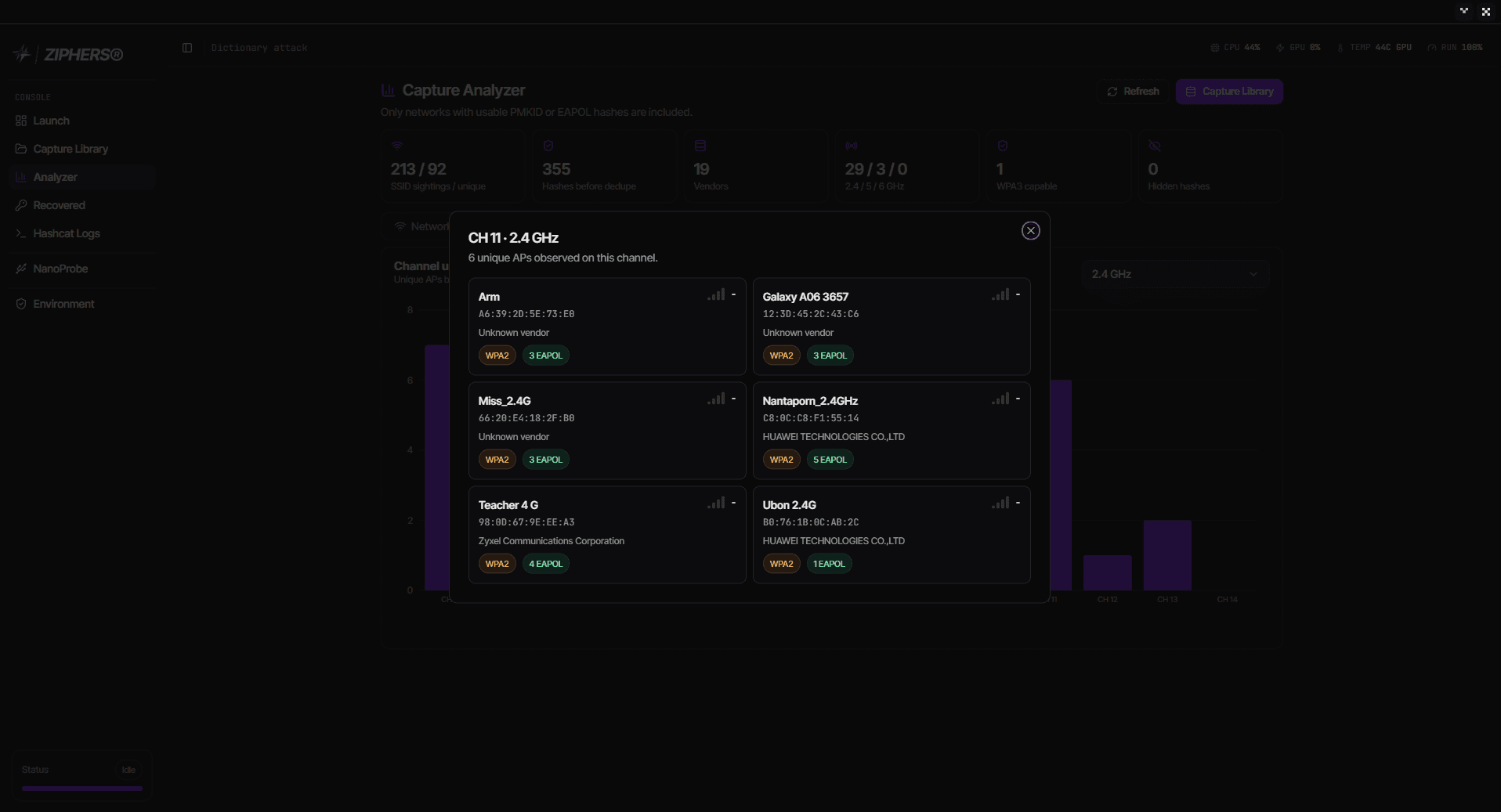Click the purple Capture Library button
This screenshot has height=812, width=1501.
1229,92
